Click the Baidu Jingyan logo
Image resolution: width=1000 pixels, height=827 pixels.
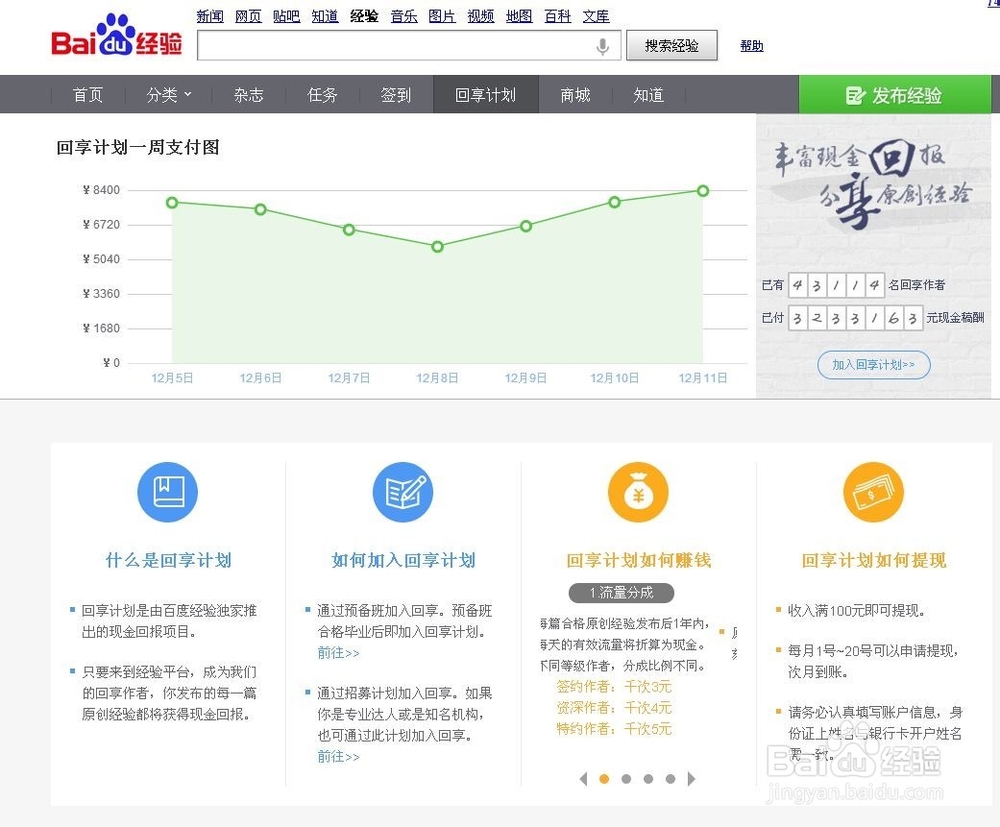117,36
